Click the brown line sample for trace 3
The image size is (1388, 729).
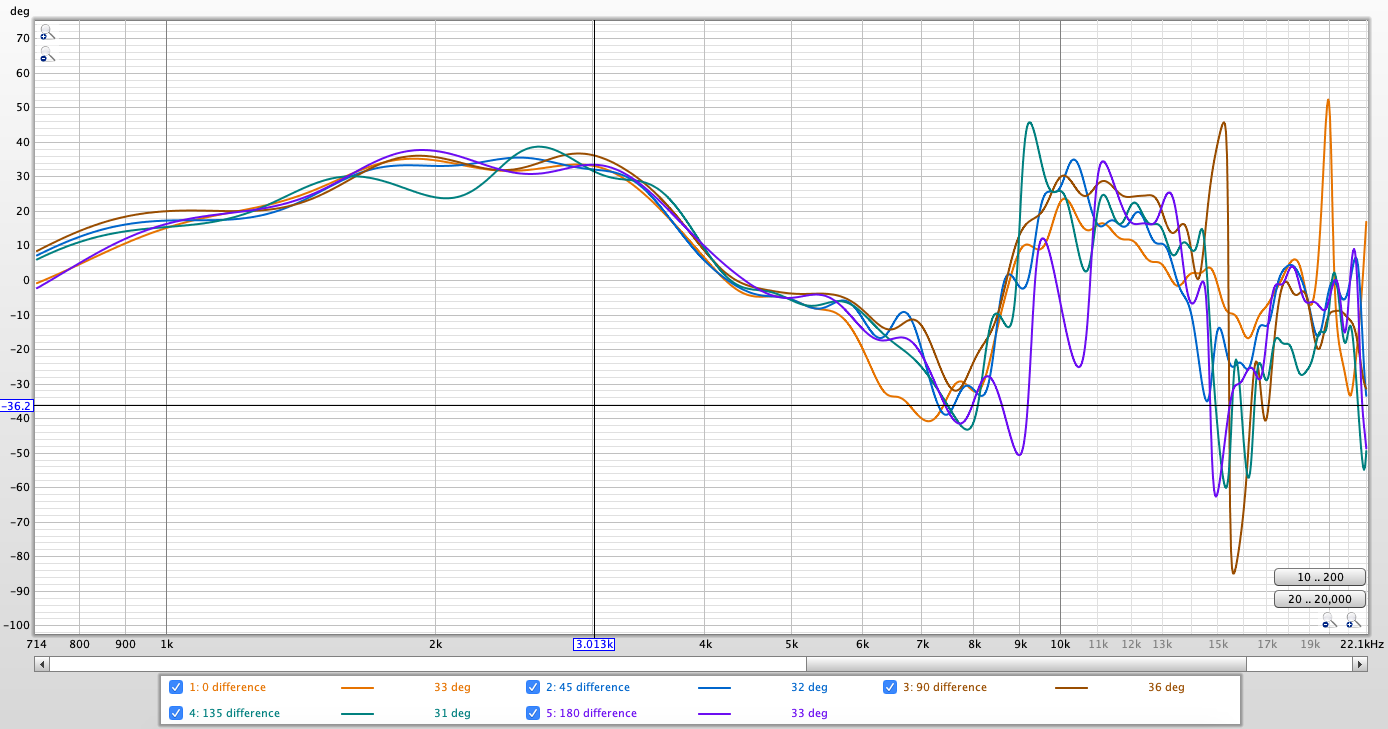[1071, 688]
